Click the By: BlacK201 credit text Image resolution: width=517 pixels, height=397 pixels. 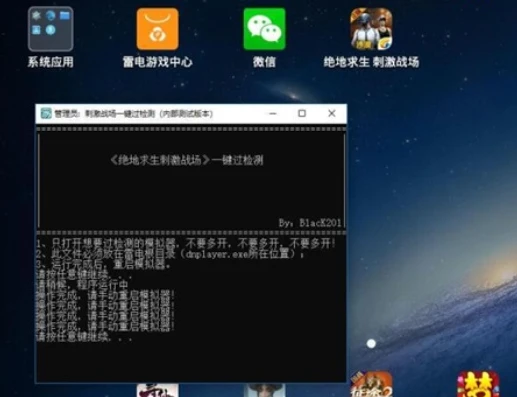click(x=310, y=223)
